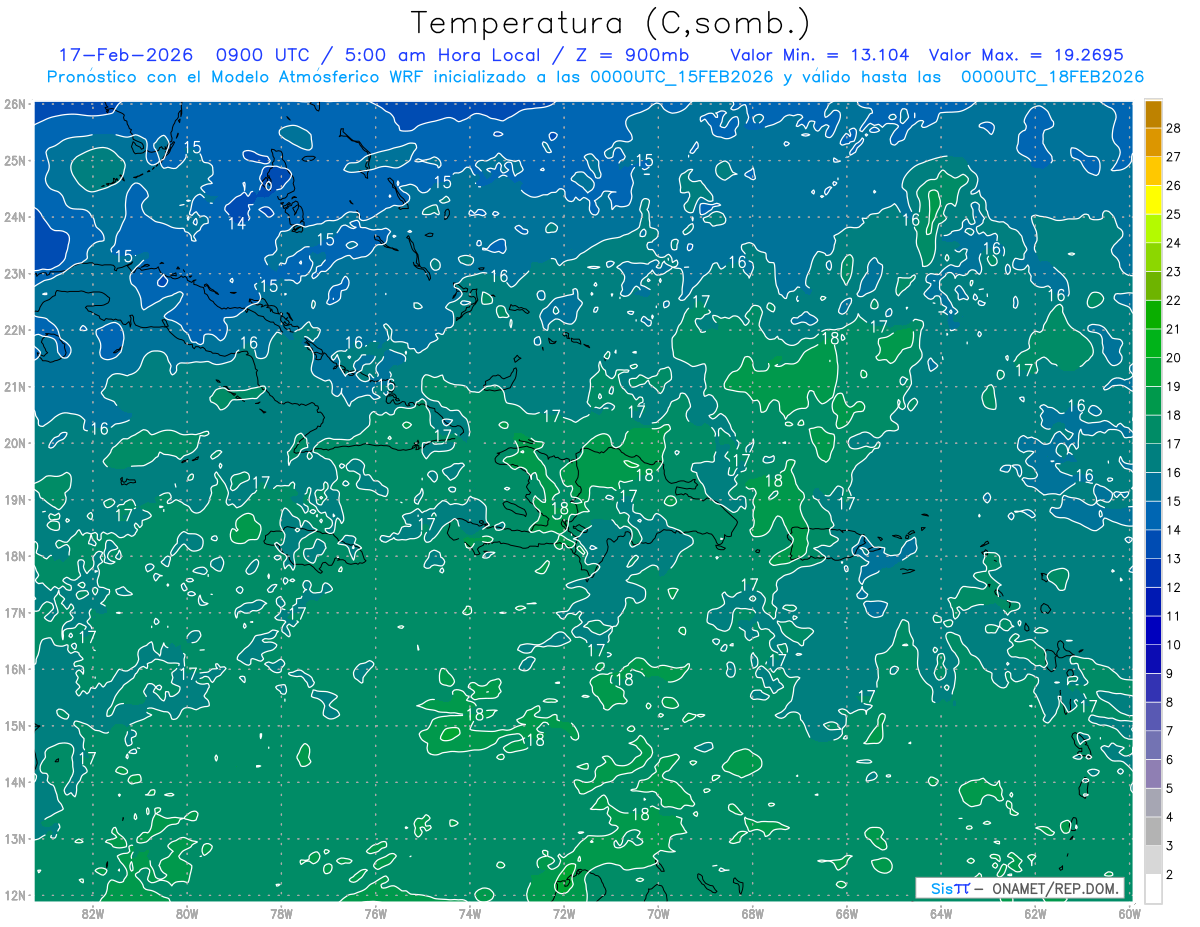Click the "18N" latitude label

click(x=14, y=556)
